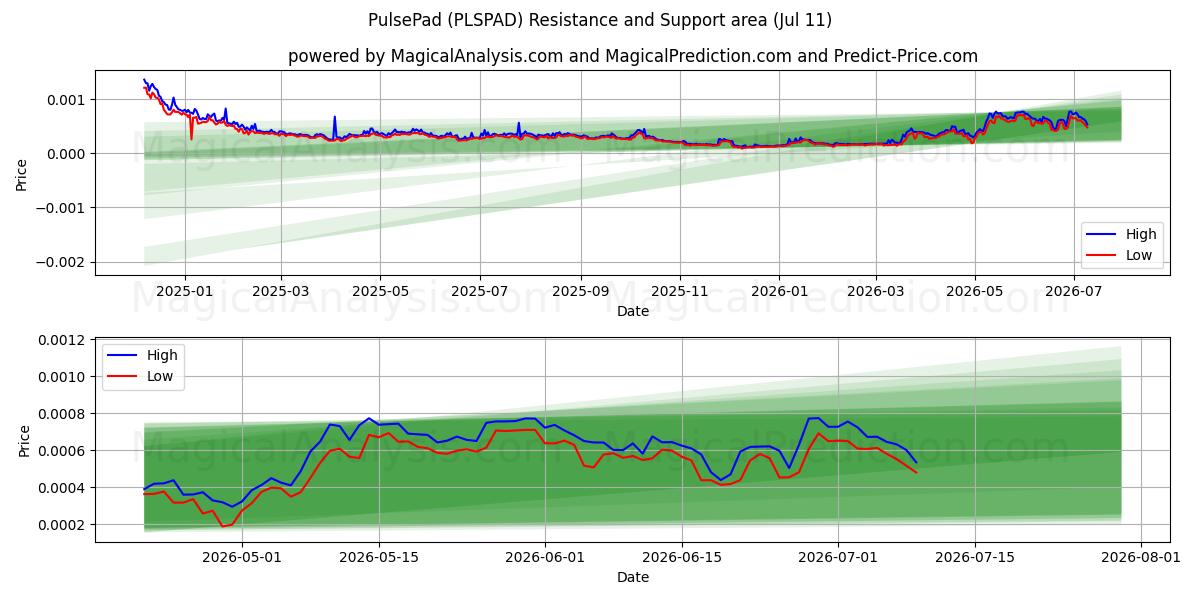The width and height of the screenshot is (1200, 600).
Task: Click the '2026-03' date tick label
Action: [x=875, y=291]
